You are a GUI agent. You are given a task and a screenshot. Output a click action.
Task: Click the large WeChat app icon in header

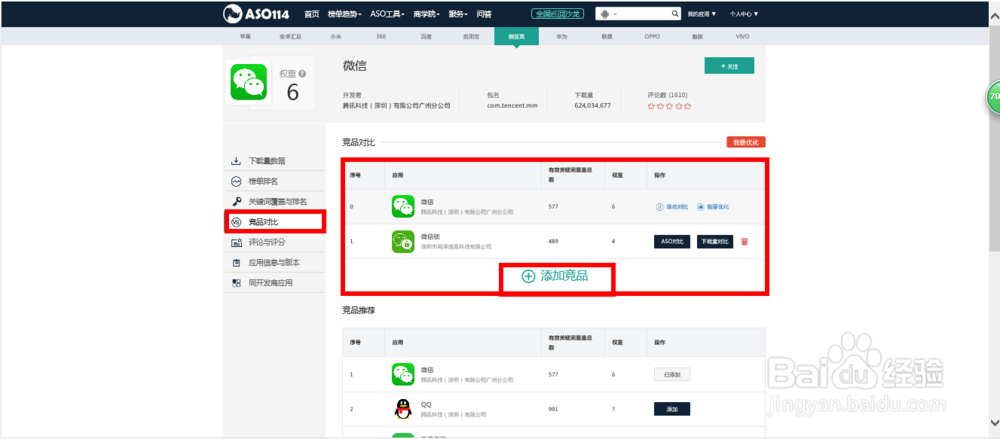coord(248,84)
